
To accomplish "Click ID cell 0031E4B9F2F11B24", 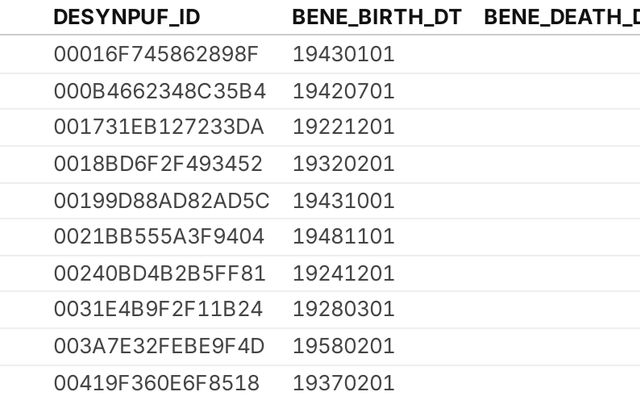I will tap(158, 310).
